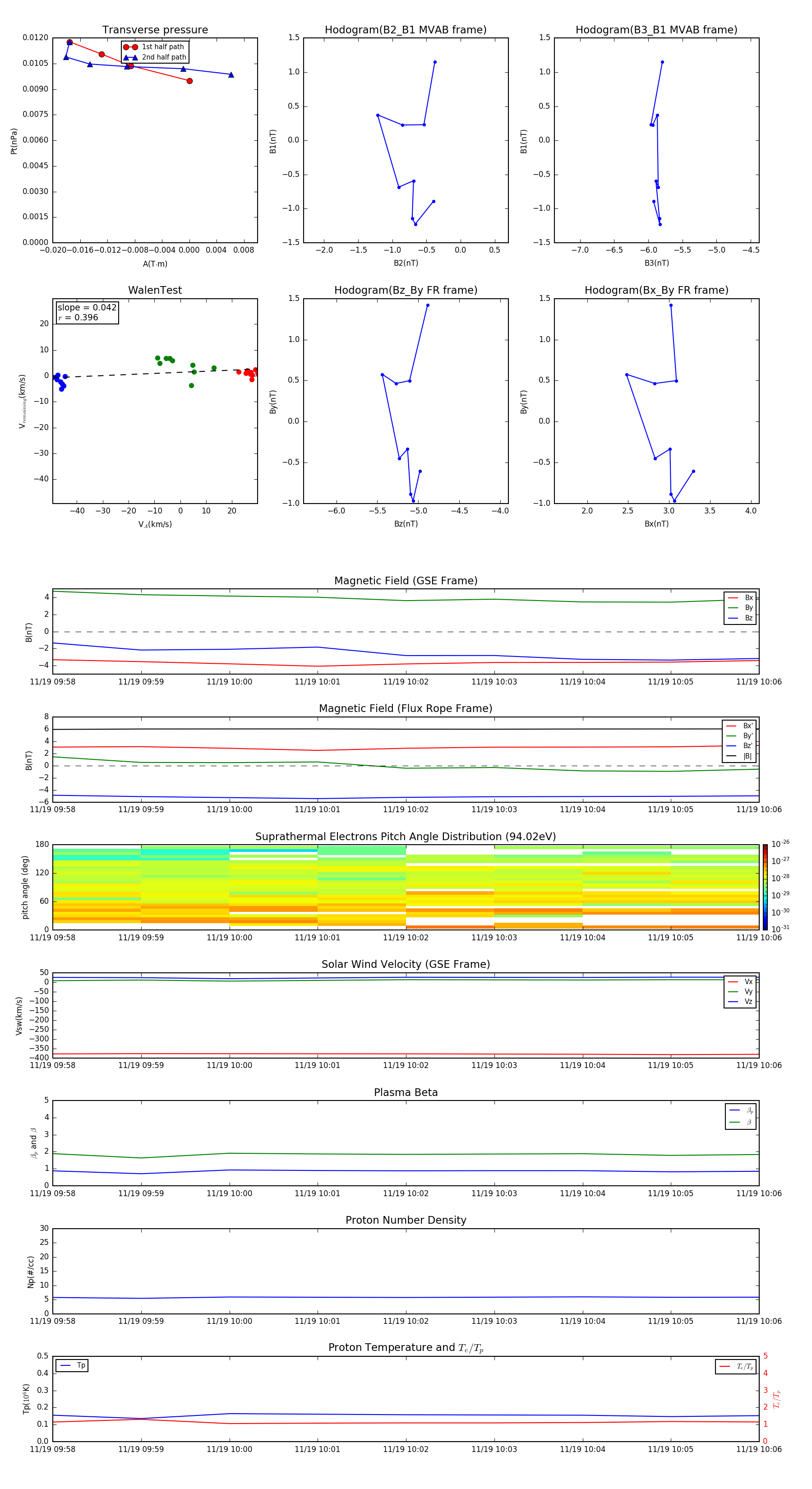Click 'Magnetic Field (Flux Rope Frame)' title
Image resolution: width=812 pixels, height=1489 pixels.
406,709
